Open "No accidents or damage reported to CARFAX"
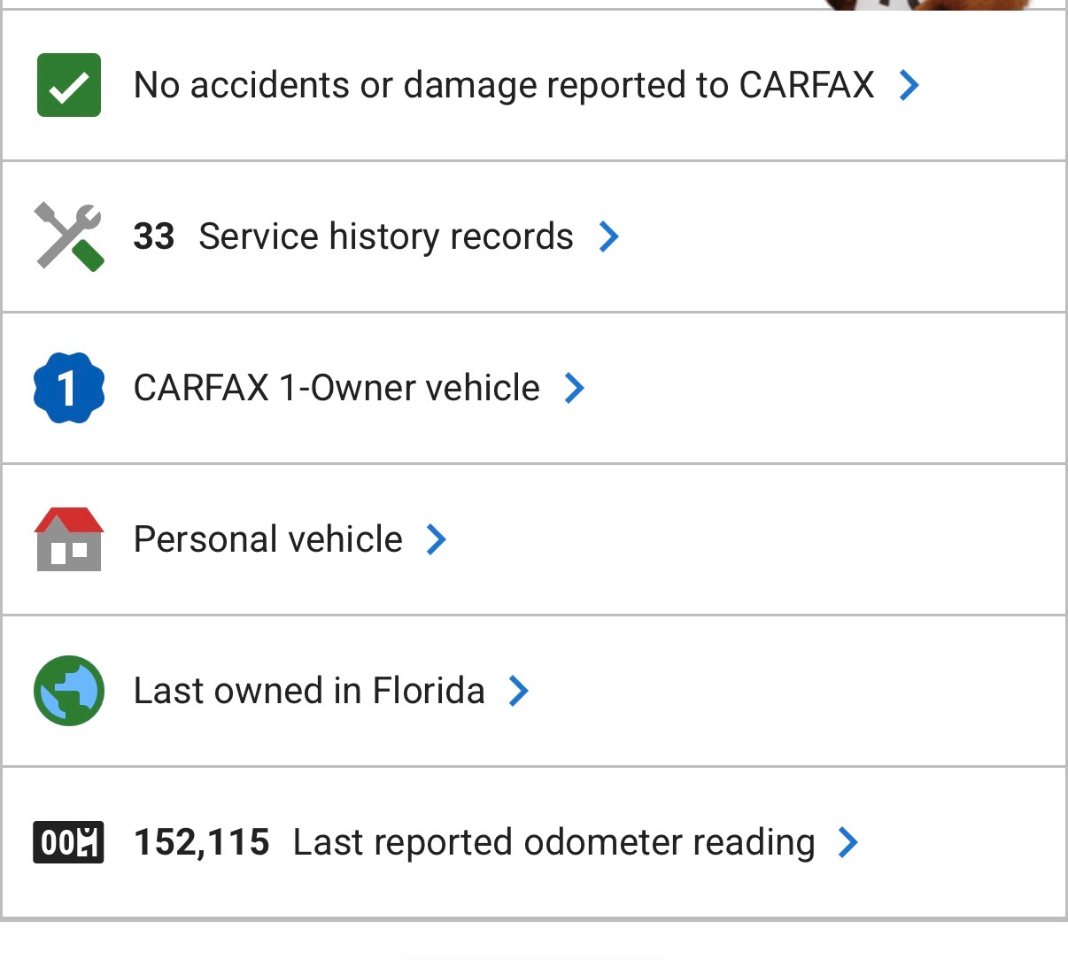The height and width of the screenshot is (960, 1068). pos(503,86)
